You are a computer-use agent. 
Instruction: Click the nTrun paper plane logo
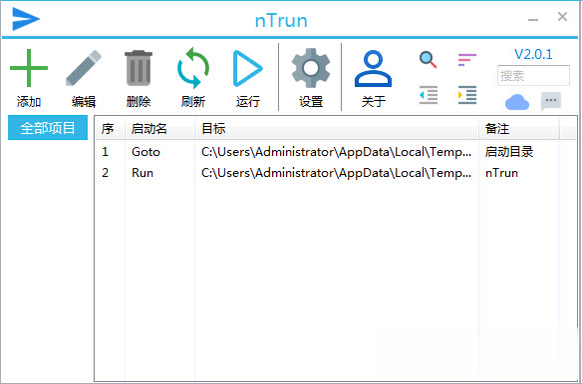(26, 19)
